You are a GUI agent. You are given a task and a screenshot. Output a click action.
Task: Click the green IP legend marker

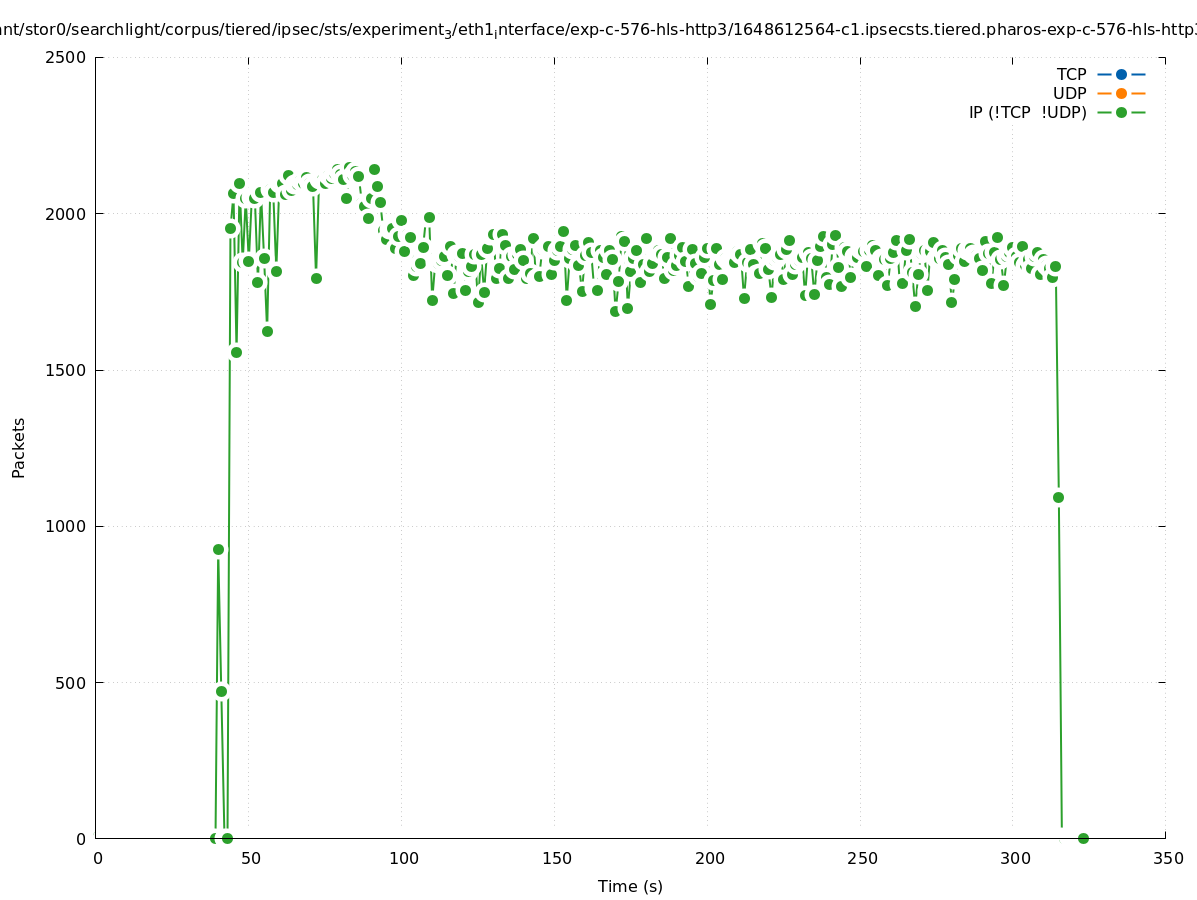coord(1121,112)
